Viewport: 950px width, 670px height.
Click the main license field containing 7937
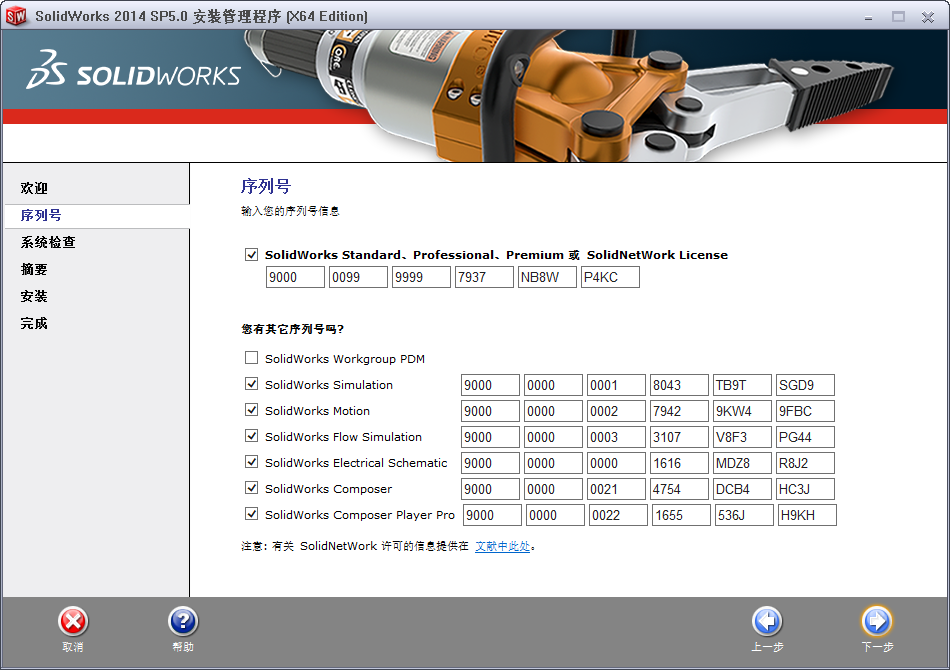click(484, 277)
